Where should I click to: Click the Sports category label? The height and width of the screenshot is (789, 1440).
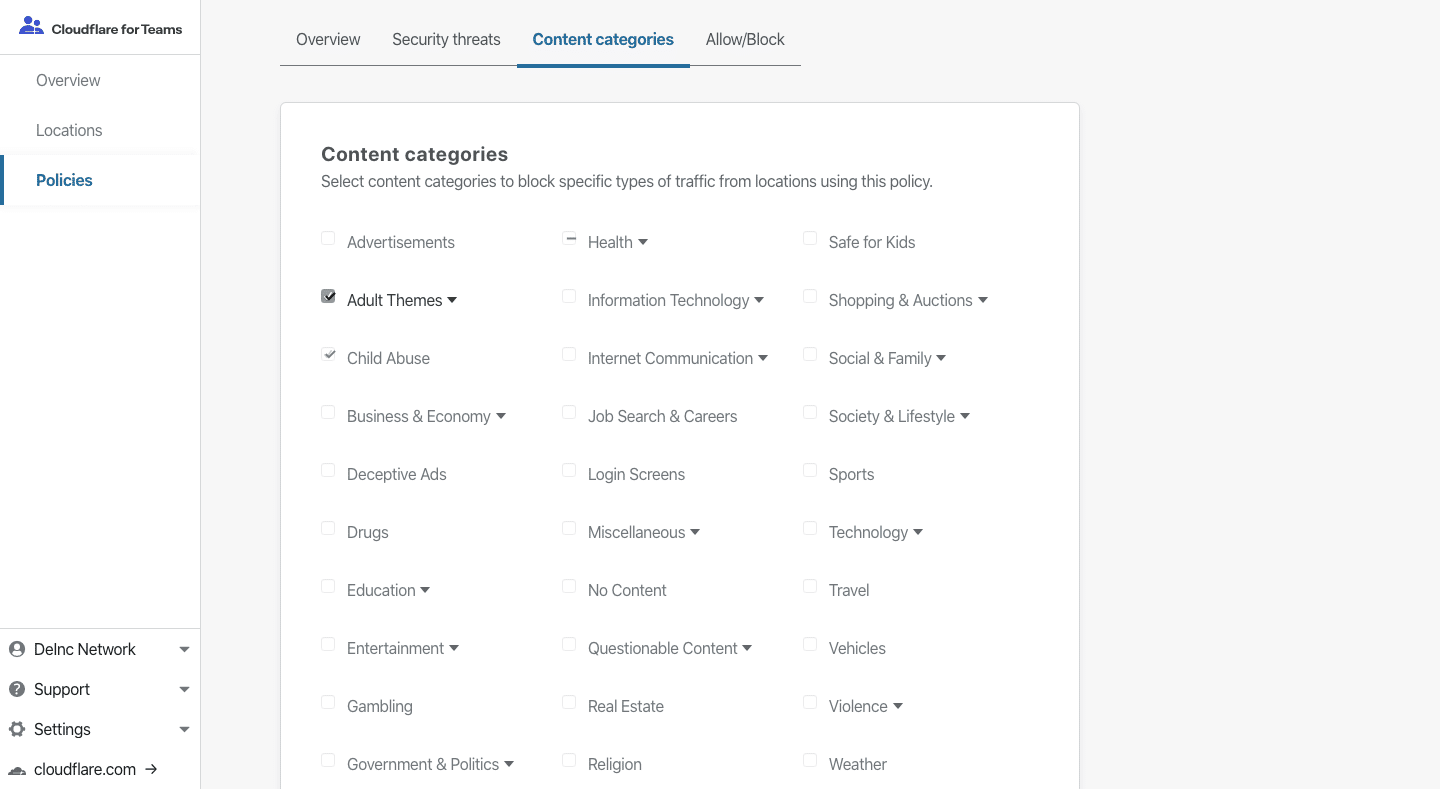[x=851, y=474]
